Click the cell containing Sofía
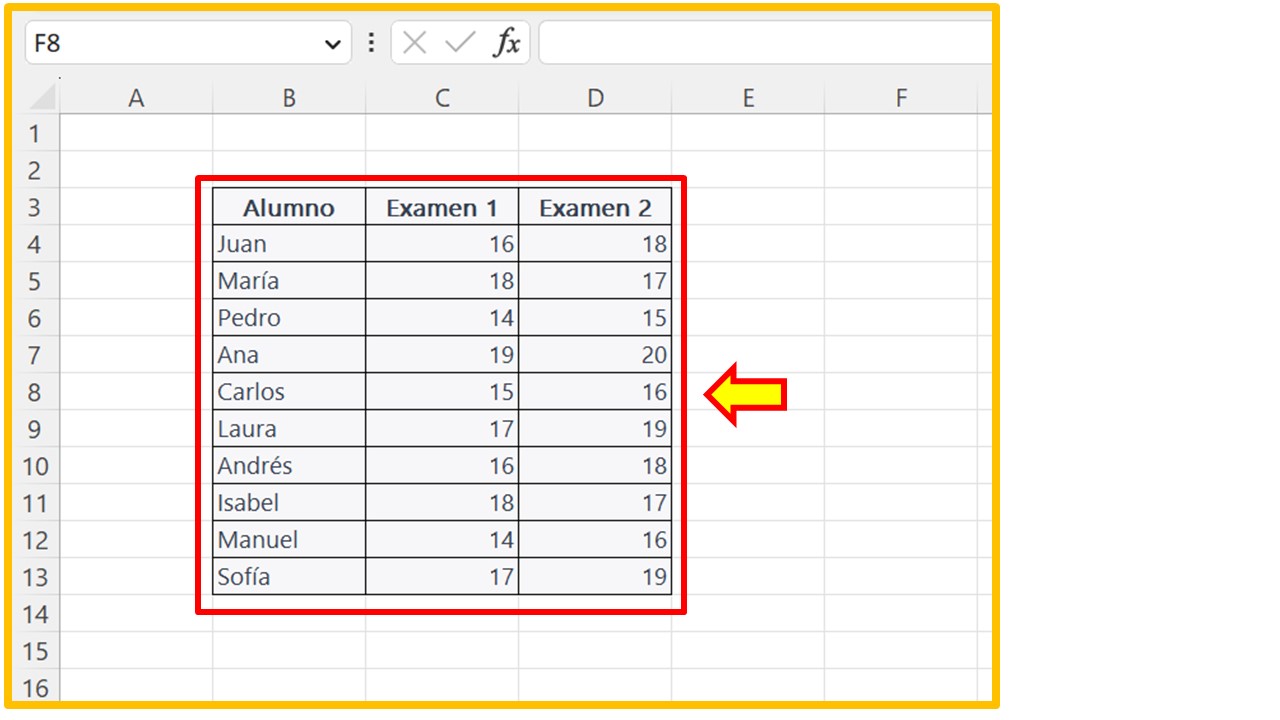 click(289, 576)
